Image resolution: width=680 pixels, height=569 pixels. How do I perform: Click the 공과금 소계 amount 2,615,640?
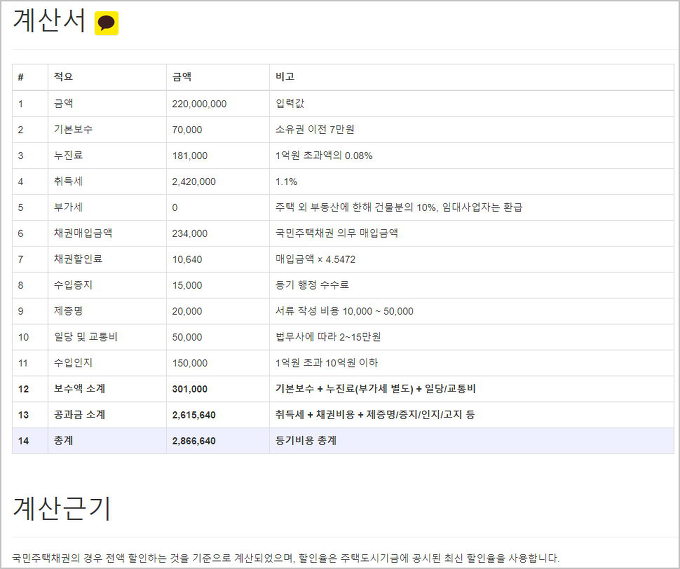(x=194, y=414)
